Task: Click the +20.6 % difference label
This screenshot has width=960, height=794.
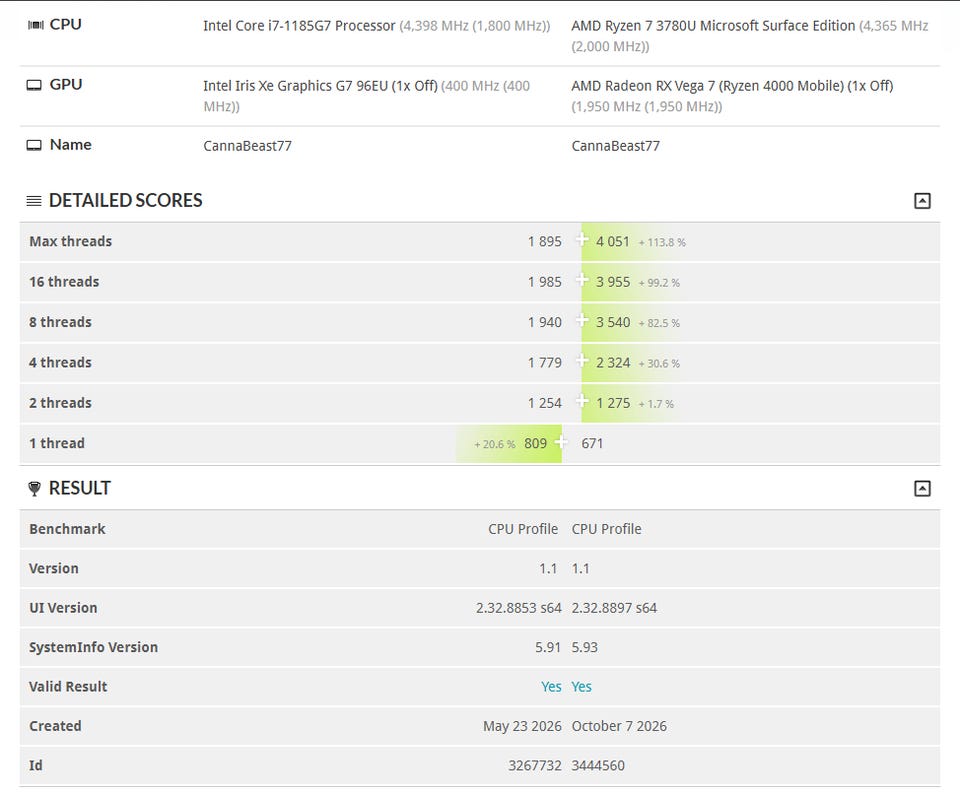Action: click(495, 444)
